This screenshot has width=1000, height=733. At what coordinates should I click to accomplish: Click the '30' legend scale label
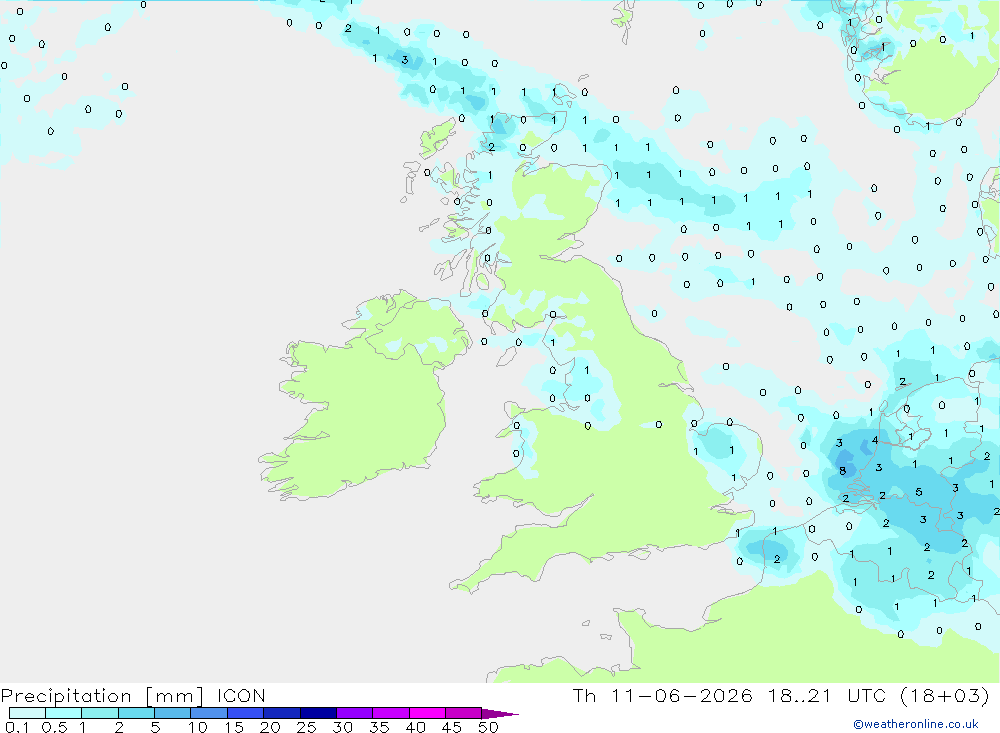coord(343,727)
